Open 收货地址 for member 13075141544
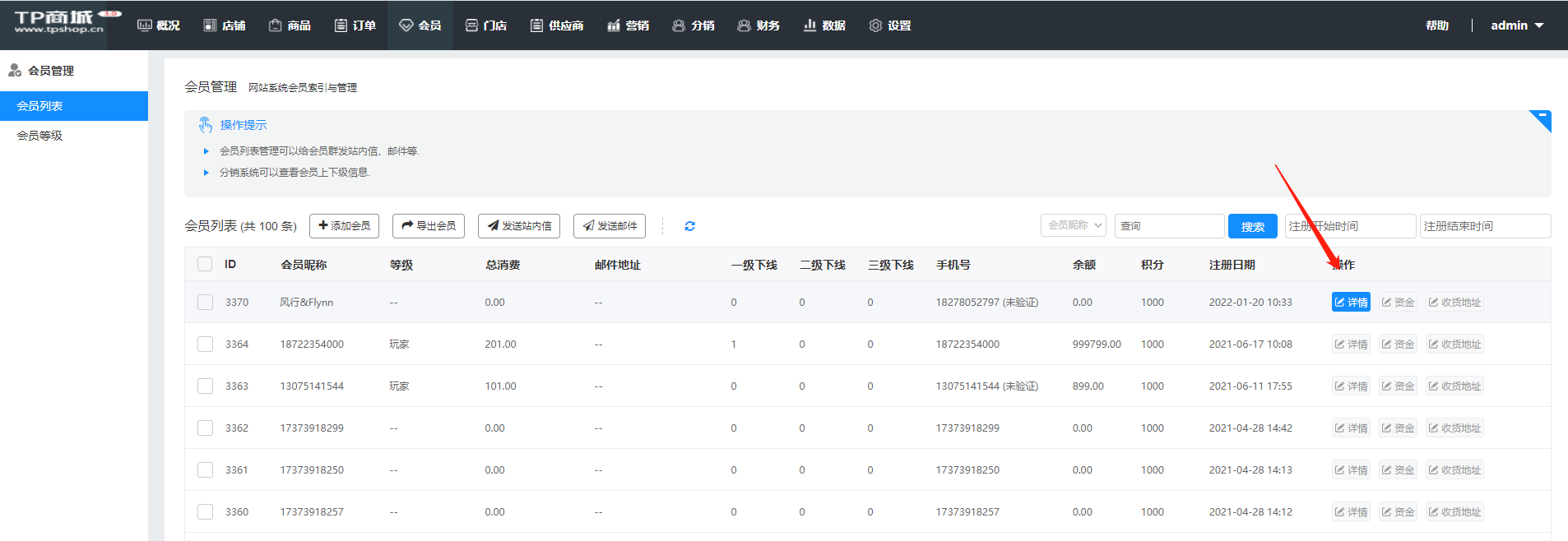Viewport: 1568px width, 541px height. (x=1454, y=386)
